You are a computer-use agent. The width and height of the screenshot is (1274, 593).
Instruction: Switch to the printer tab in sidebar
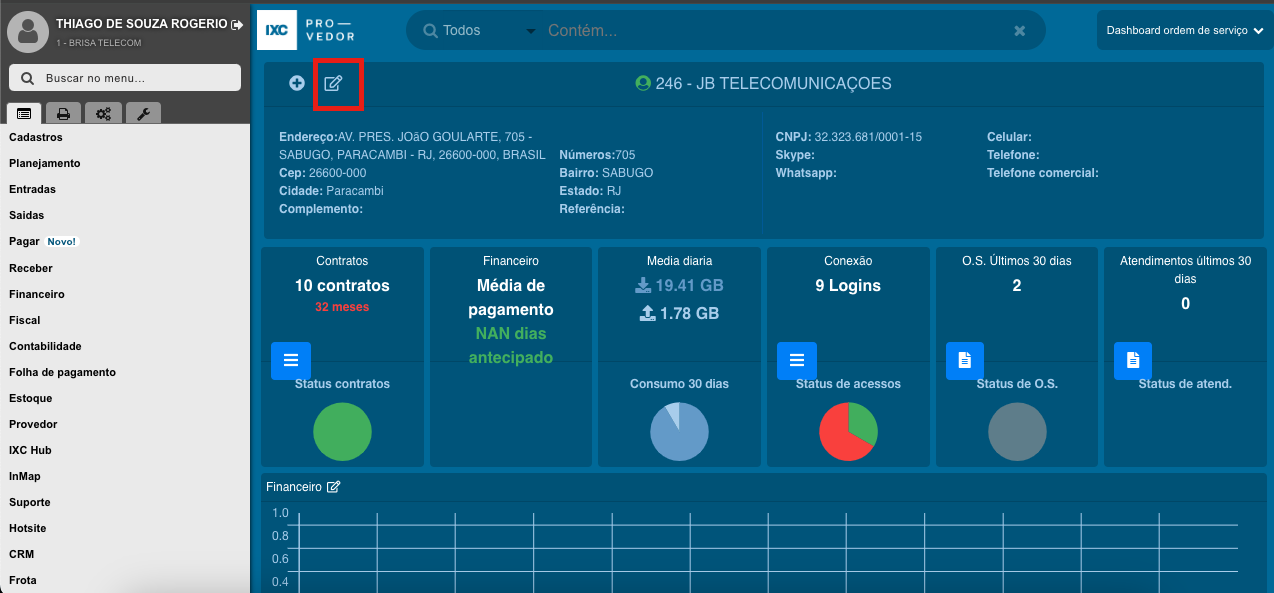coord(62,113)
